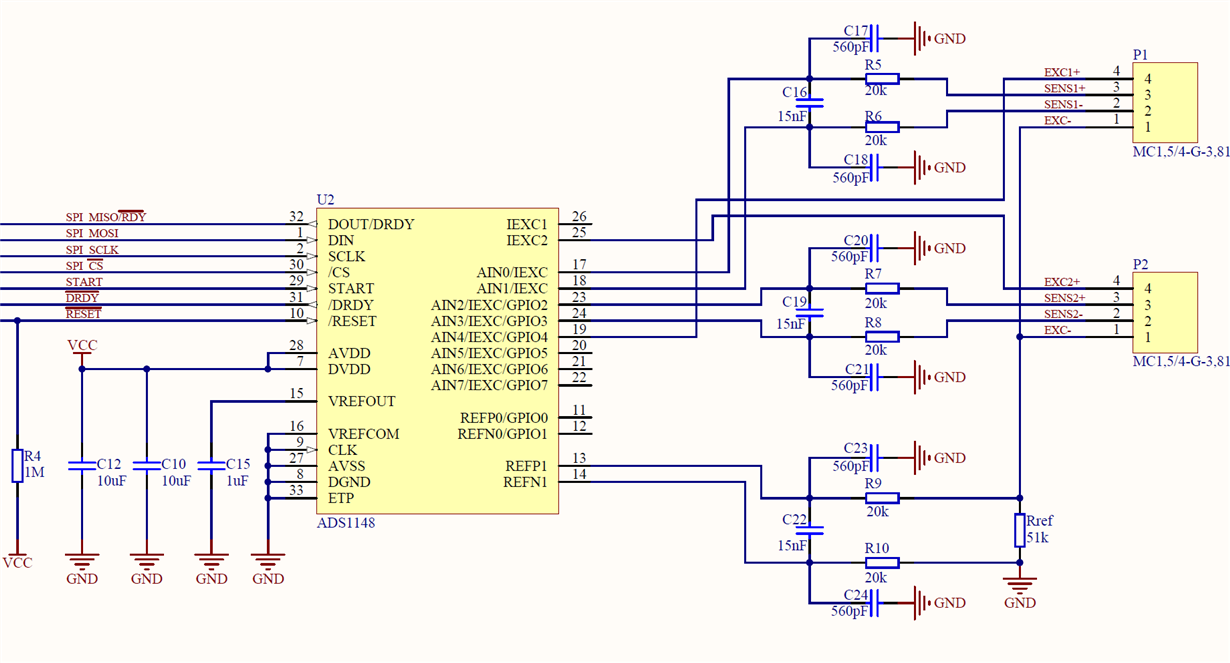This screenshot has width=1230, height=663.
Task: Select capacitor C23 560pF
Action: tap(875, 458)
